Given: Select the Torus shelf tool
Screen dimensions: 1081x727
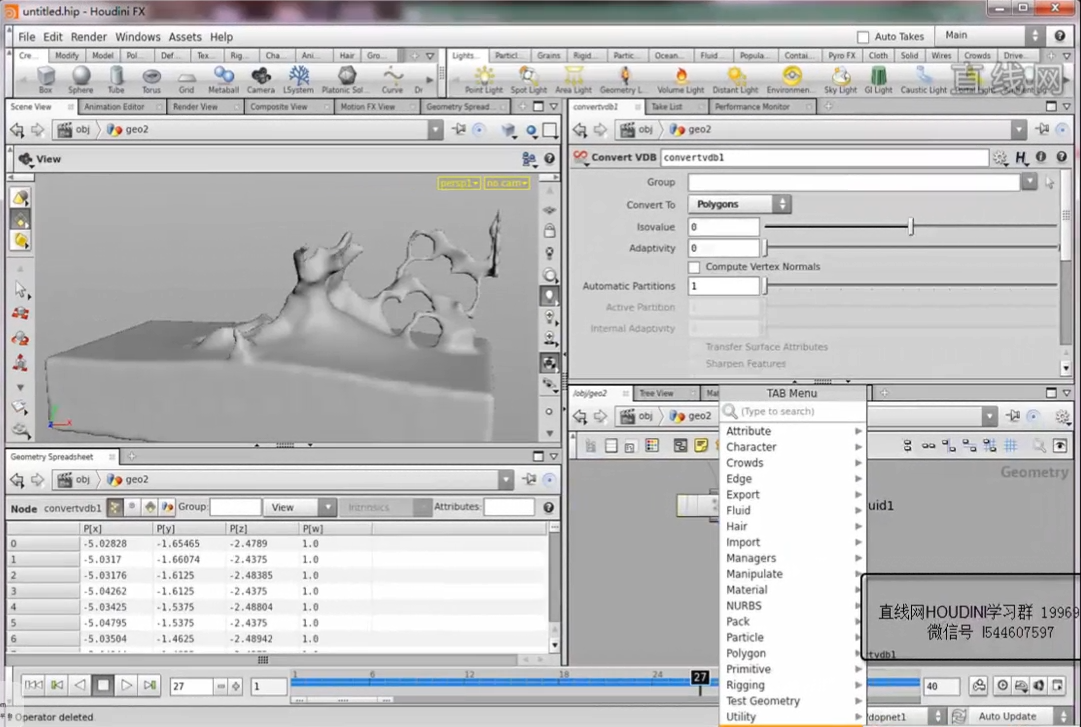Looking at the screenshot, I should tap(151, 79).
